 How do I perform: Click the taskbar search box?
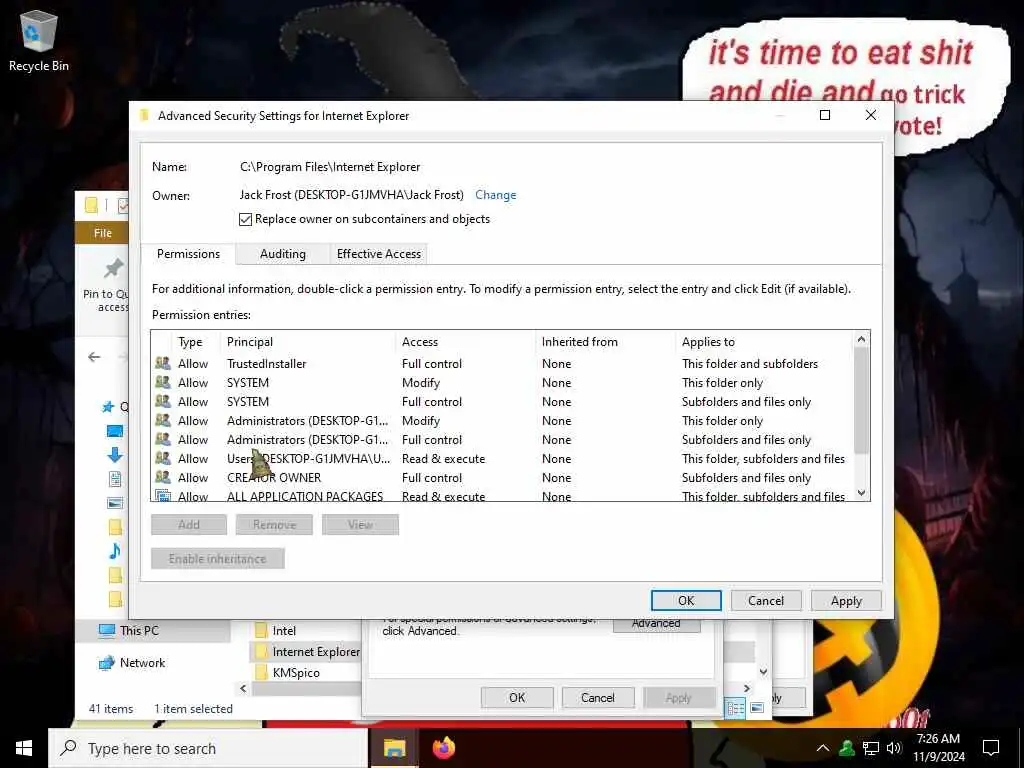(x=208, y=748)
